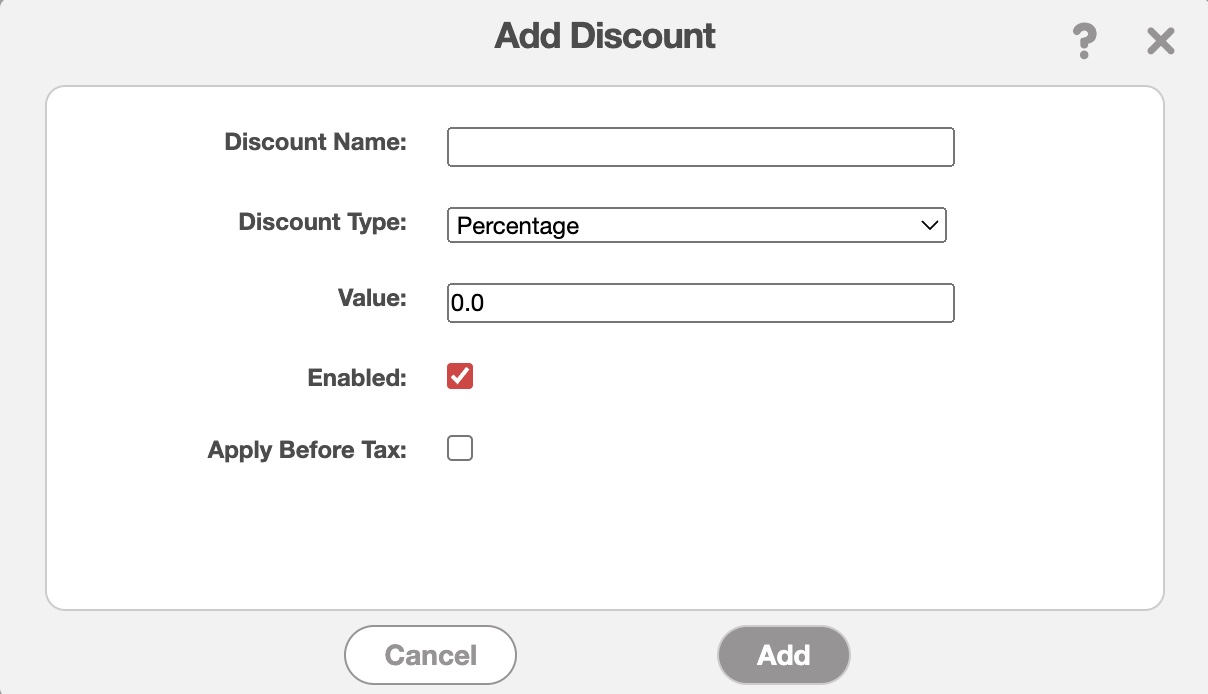The height and width of the screenshot is (694, 1208).
Task: Click the Discount Name label
Action: pos(315,142)
